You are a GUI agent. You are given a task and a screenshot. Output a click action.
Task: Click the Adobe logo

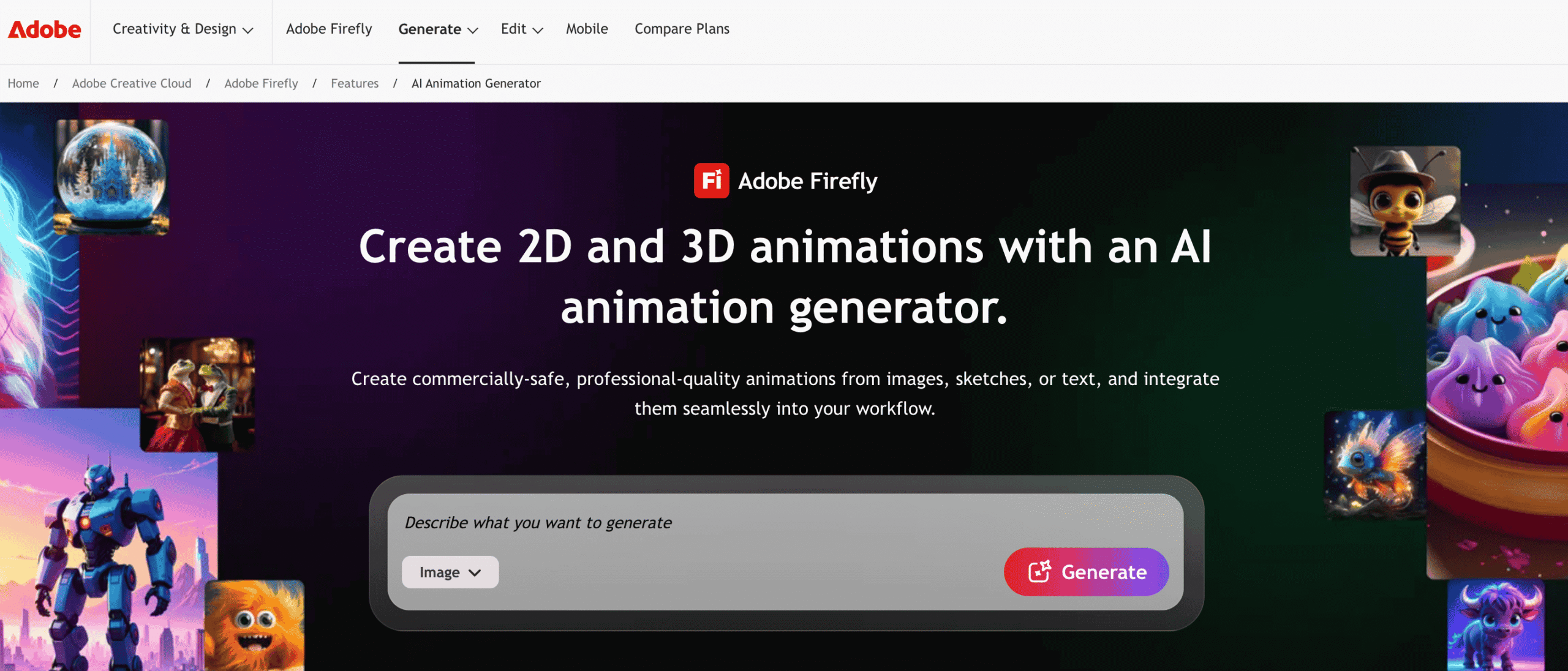43,29
